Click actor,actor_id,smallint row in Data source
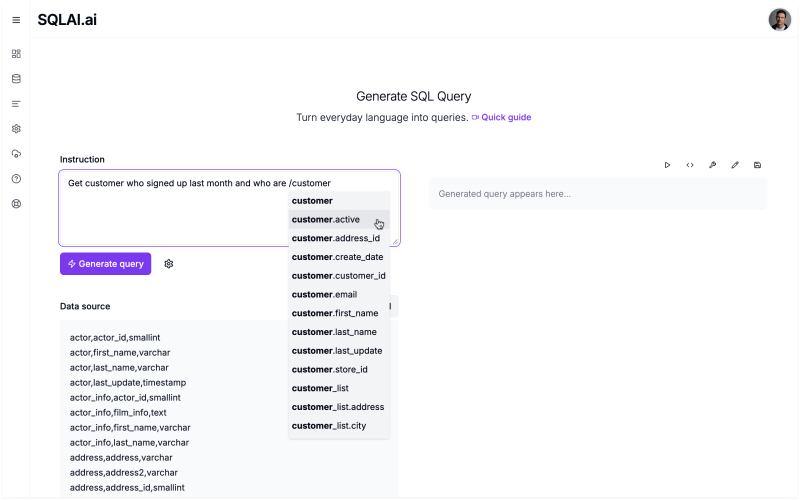The height and width of the screenshot is (500, 800). [x=115, y=338]
